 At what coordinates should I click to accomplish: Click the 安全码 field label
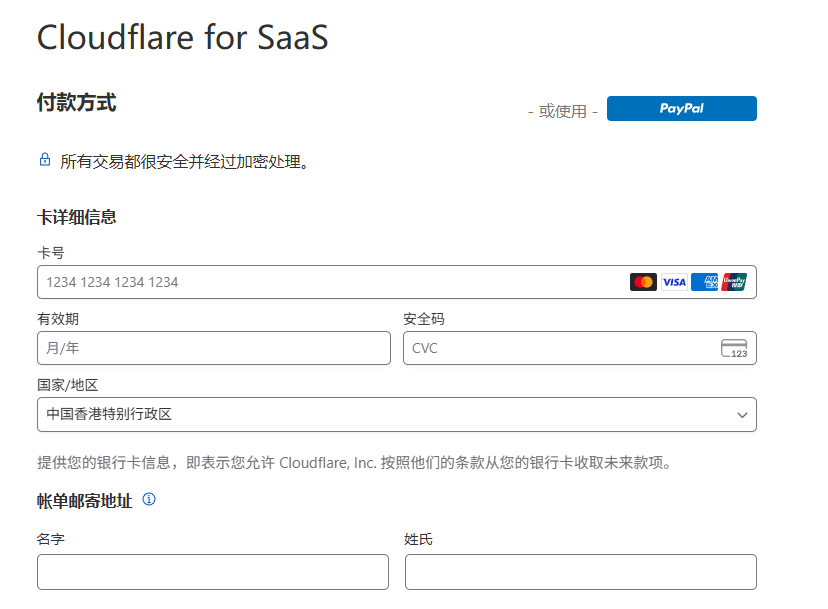tap(424, 319)
